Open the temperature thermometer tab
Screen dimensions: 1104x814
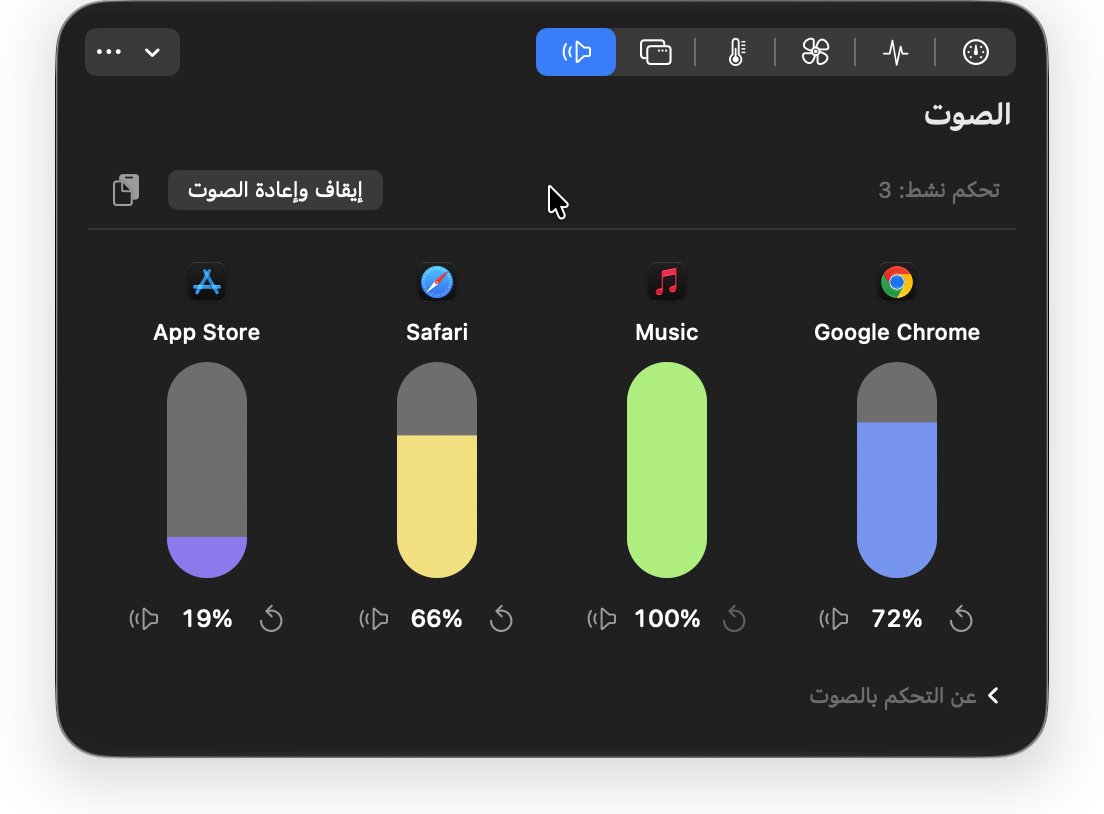pyautogui.click(x=736, y=52)
